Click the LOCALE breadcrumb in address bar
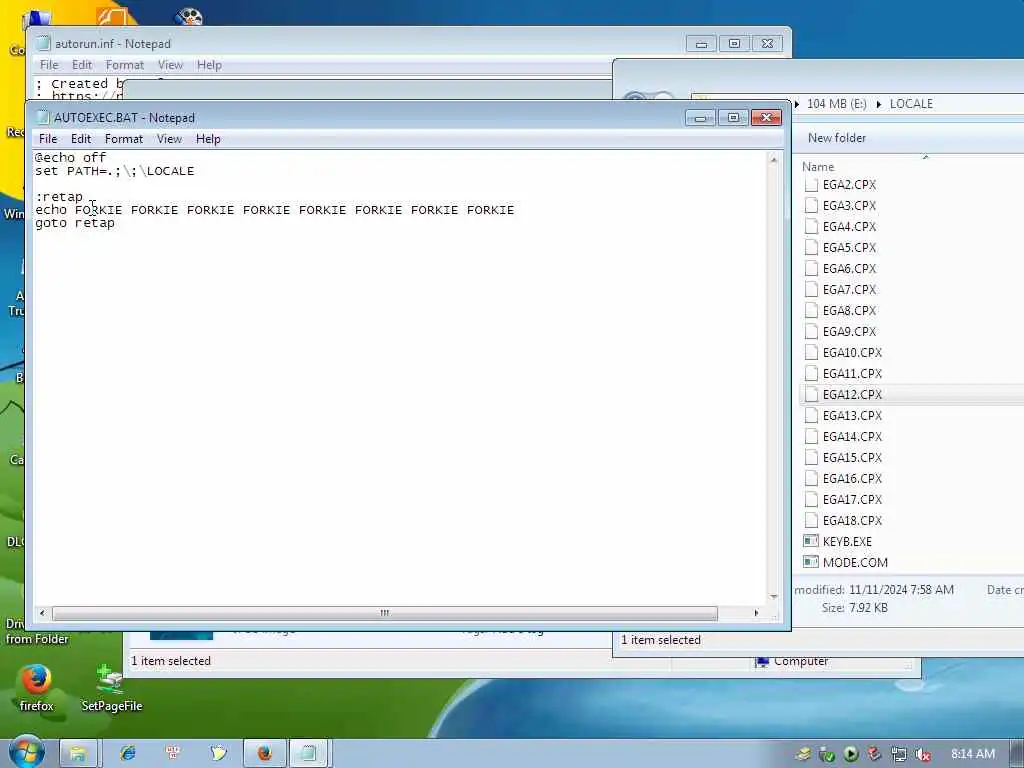This screenshot has height=768, width=1024. (x=911, y=104)
